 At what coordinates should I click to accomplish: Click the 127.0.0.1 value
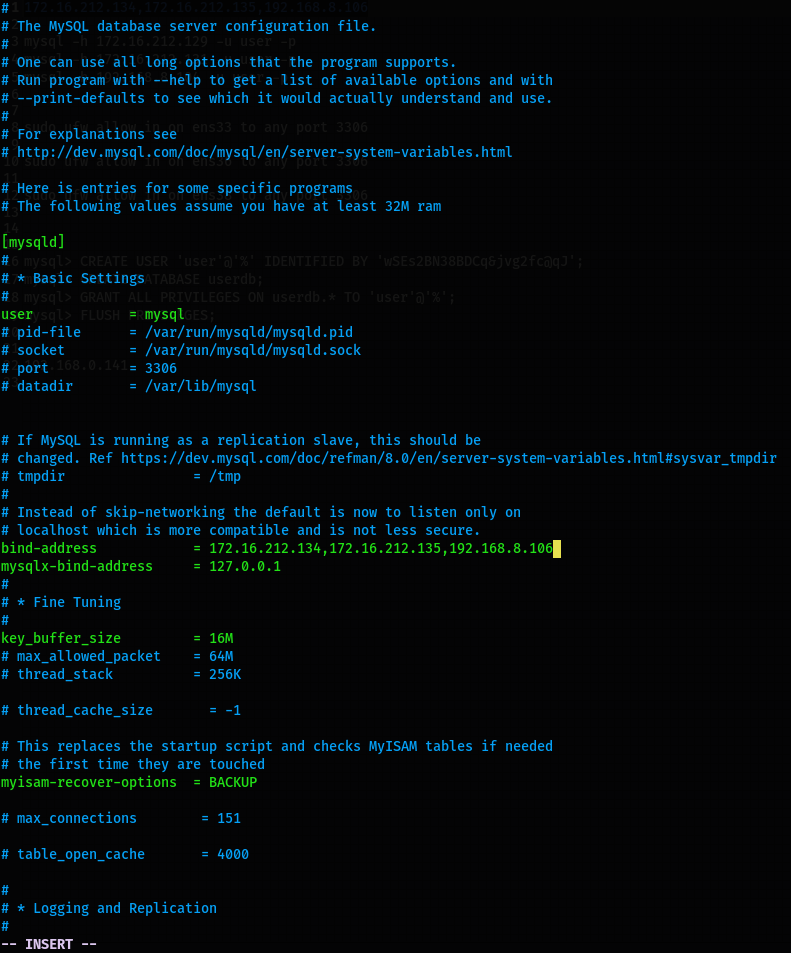pos(245,566)
